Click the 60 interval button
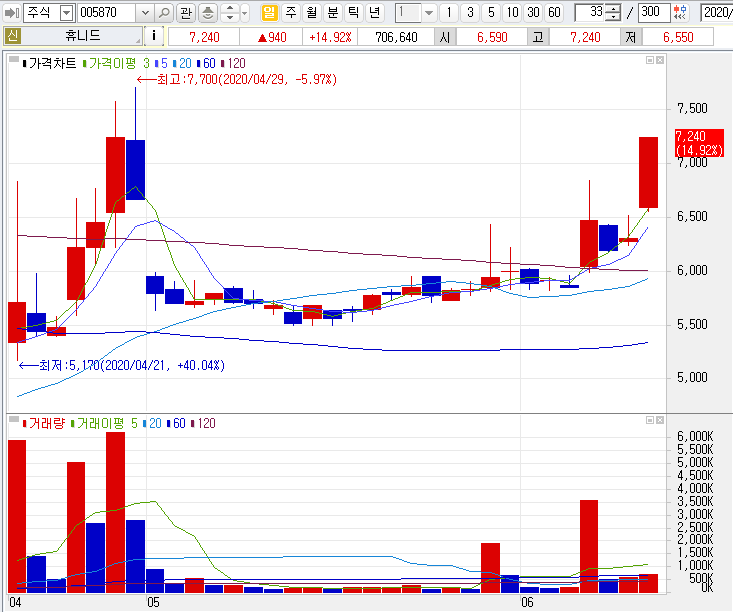Screen dimensions: 733x612 click(554, 12)
